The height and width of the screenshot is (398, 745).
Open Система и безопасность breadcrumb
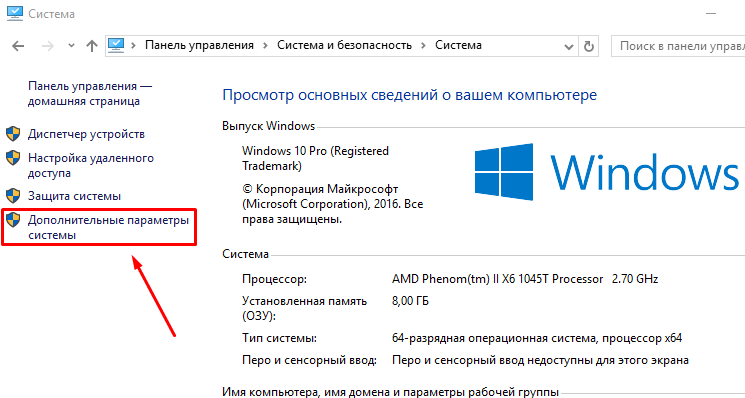[x=344, y=45]
